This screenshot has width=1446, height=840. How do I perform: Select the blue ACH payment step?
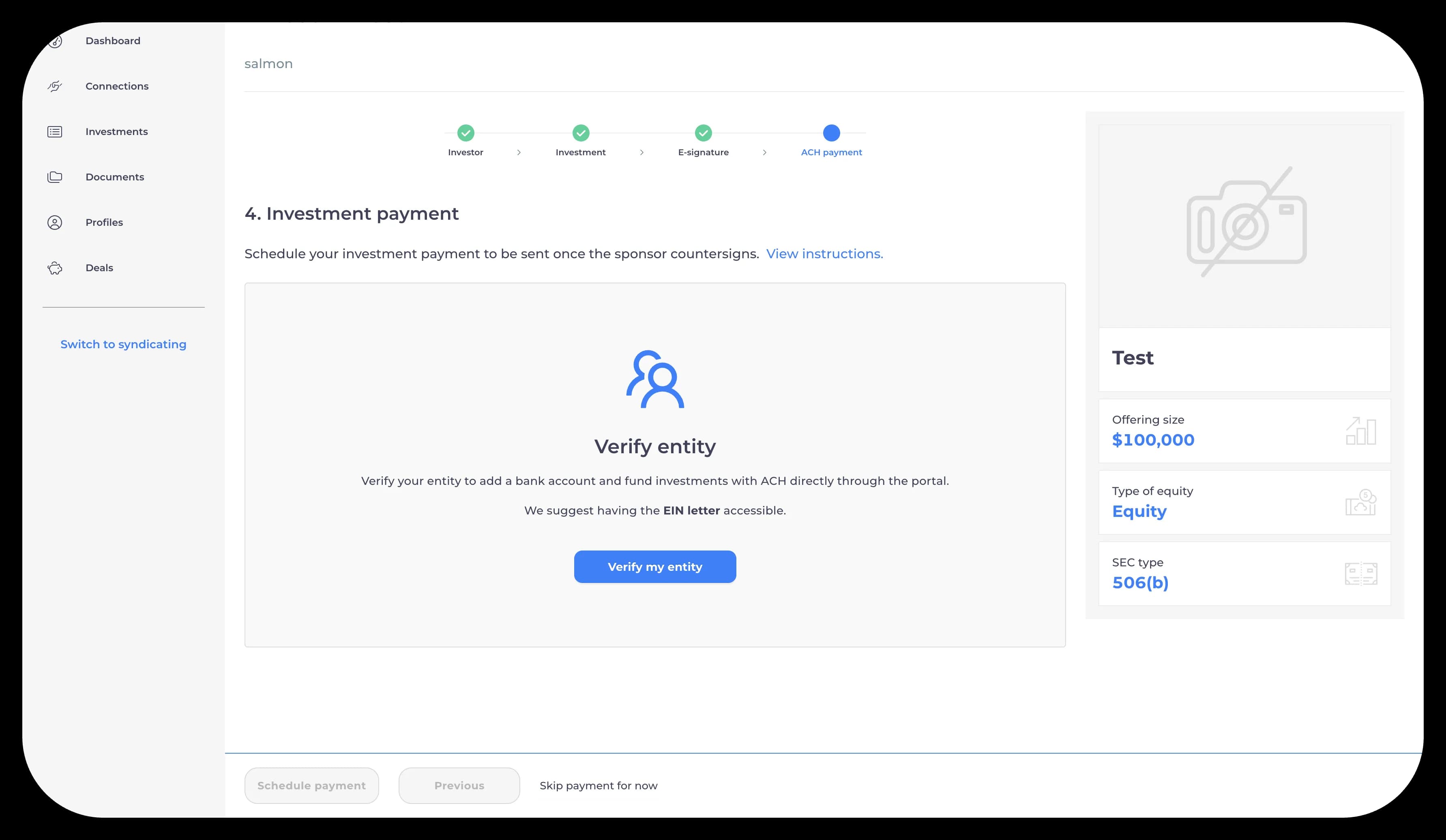[831, 133]
